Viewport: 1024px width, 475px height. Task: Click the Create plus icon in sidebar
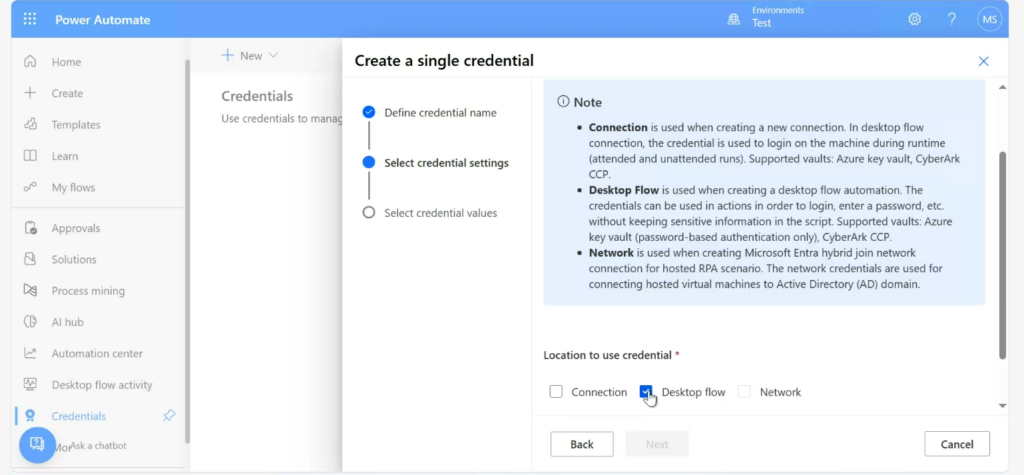30,93
